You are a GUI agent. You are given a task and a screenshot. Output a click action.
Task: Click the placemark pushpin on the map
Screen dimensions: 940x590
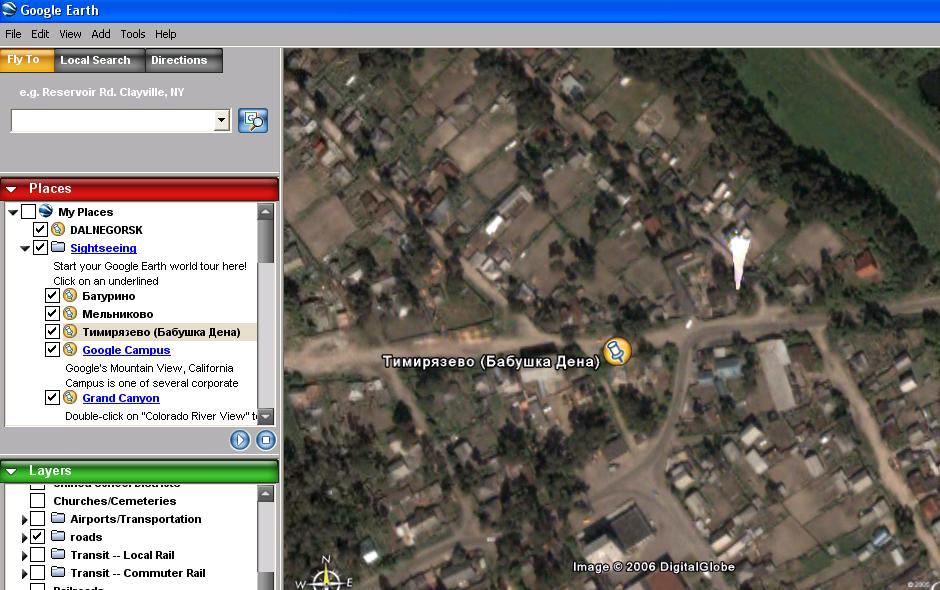pos(618,351)
